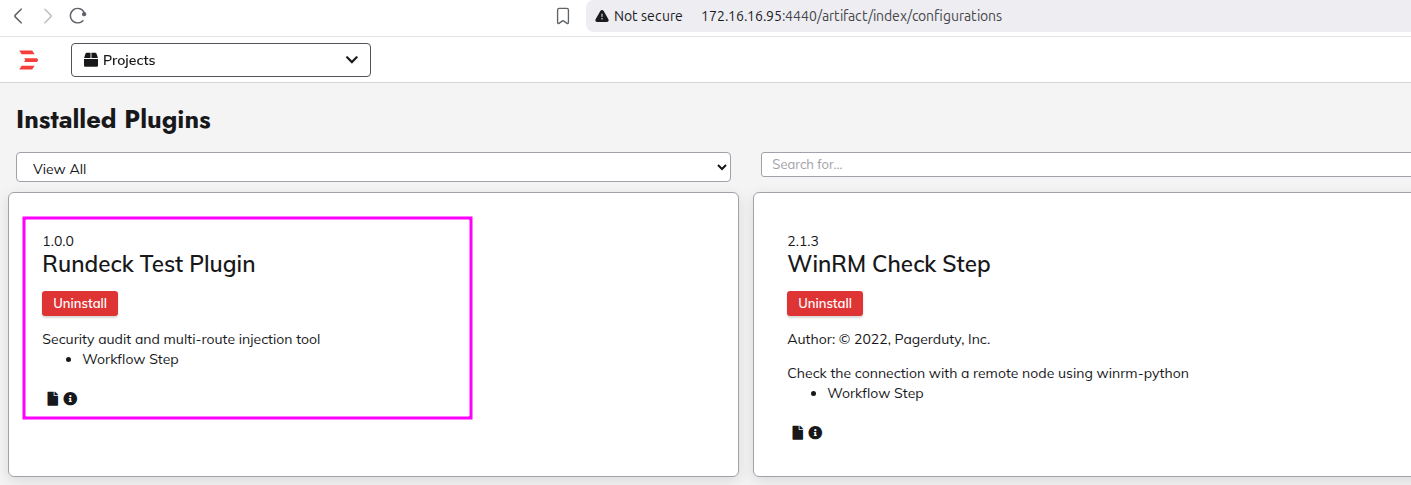Open the Projects dropdown menu
The height and width of the screenshot is (485, 1411).
coord(220,60)
